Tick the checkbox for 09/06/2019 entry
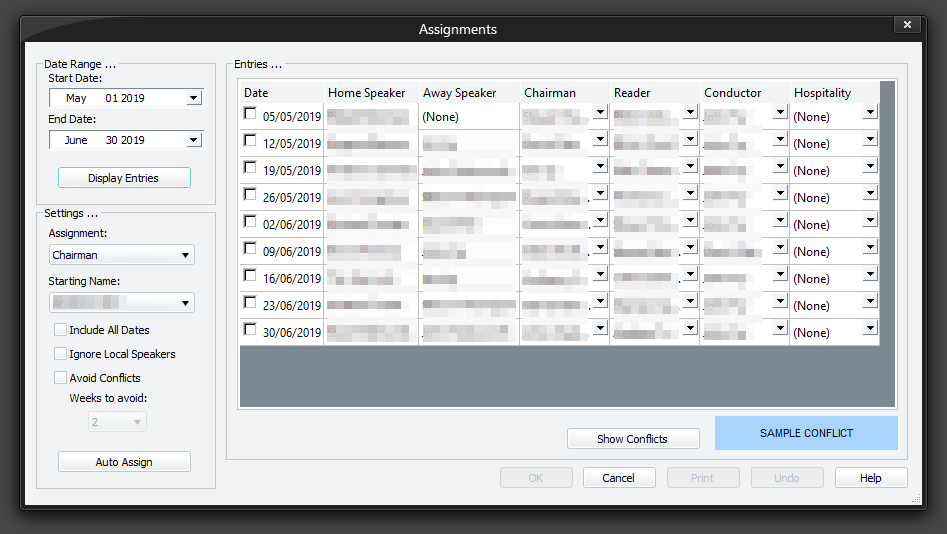This screenshot has width=947, height=534. click(x=250, y=248)
